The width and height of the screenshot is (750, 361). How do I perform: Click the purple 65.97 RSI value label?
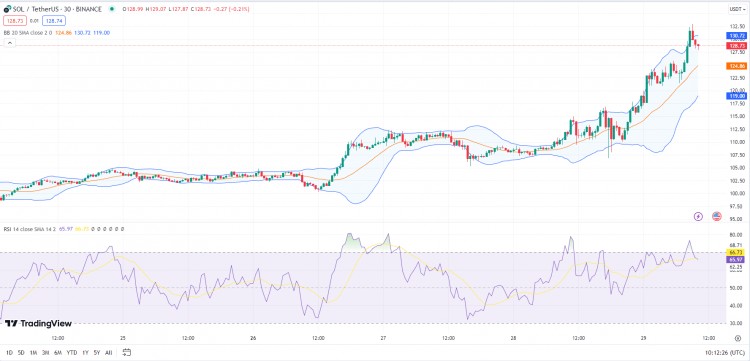pos(737,259)
